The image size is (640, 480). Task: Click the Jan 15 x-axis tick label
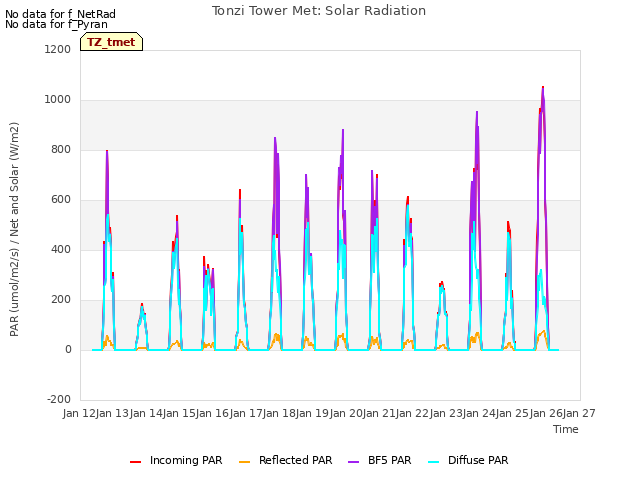tap(179, 413)
